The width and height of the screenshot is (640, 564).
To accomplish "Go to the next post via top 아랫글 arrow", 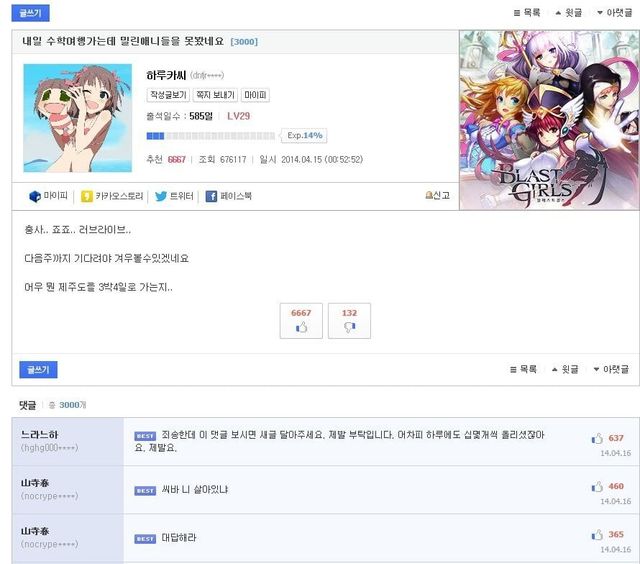I will click(x=600, y=13).
